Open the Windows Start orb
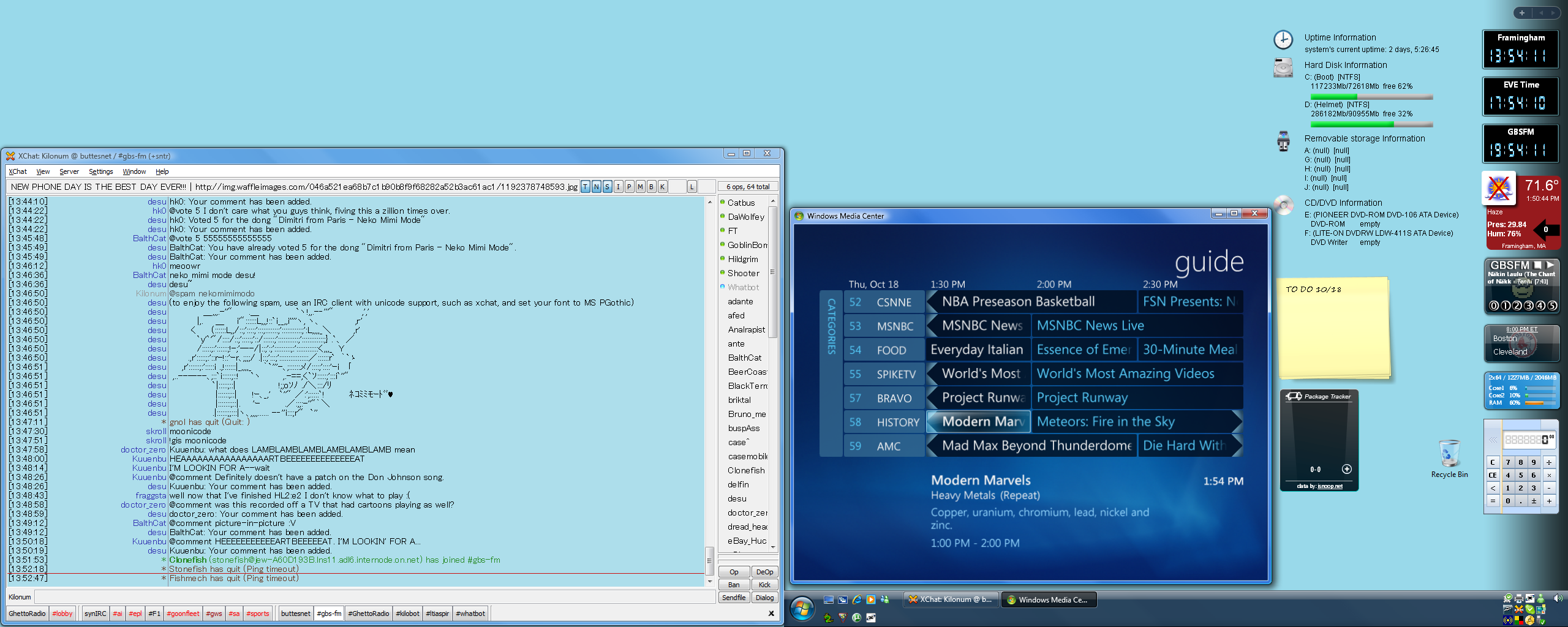 point(802,609)
